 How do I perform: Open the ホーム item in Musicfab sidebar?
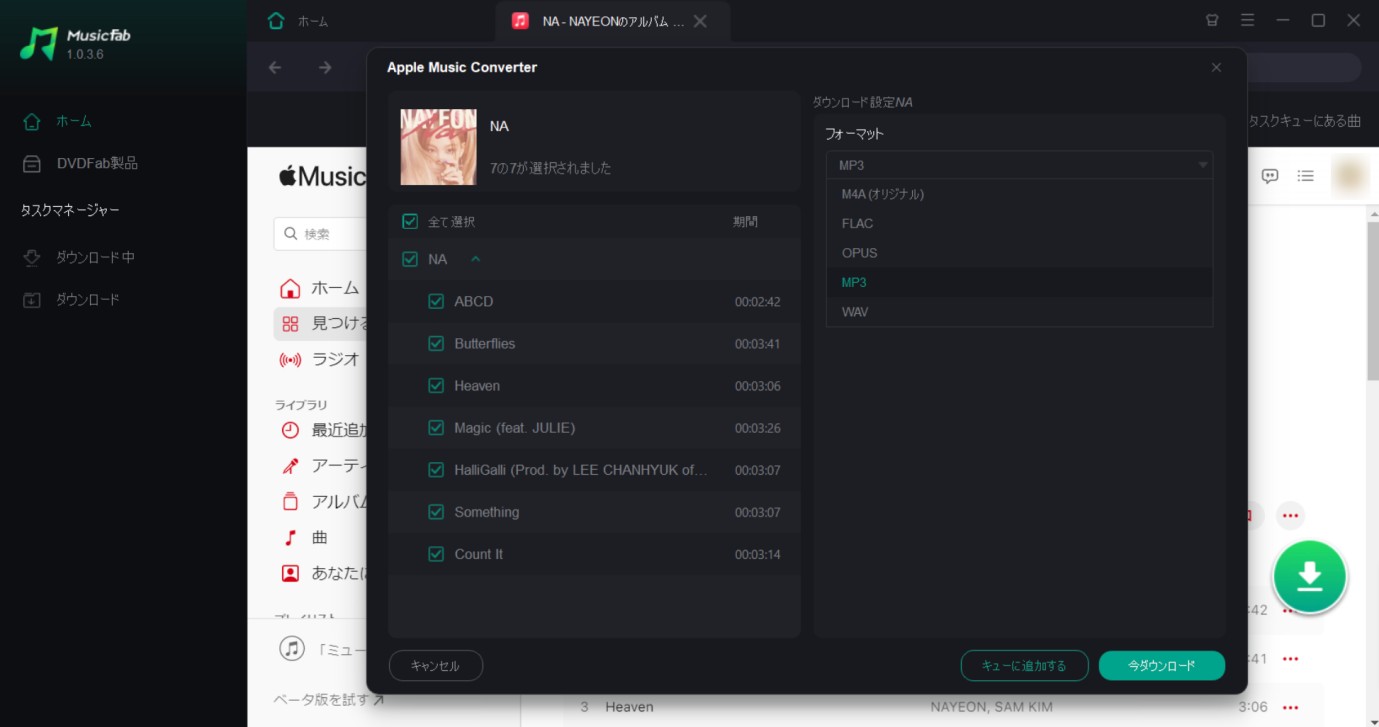coord(58,121)
